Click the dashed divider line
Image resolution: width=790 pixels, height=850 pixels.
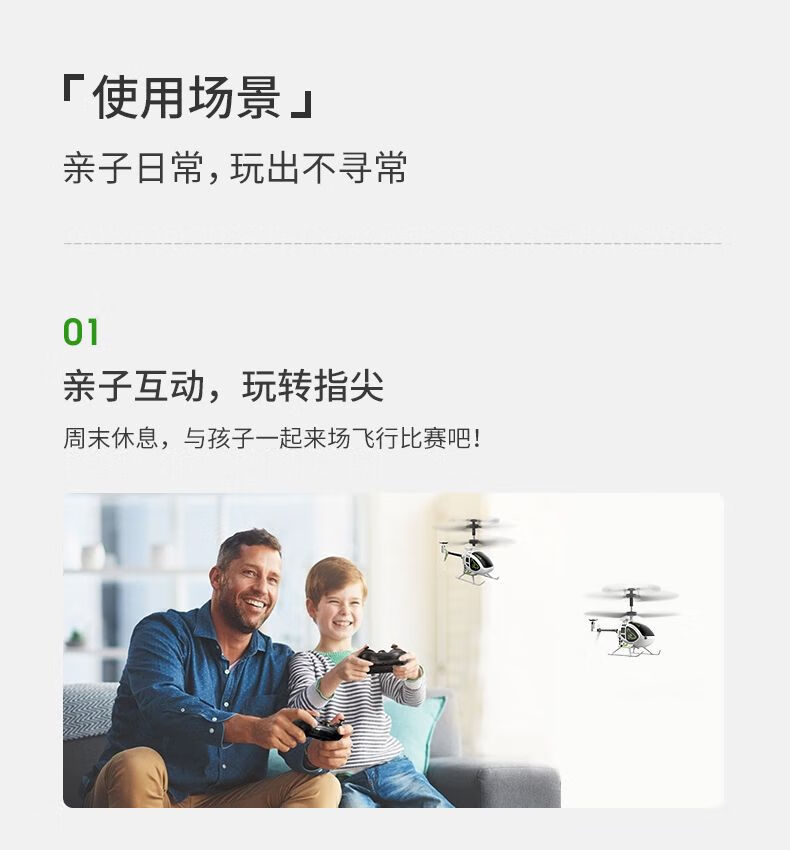(x=393, y=243)
